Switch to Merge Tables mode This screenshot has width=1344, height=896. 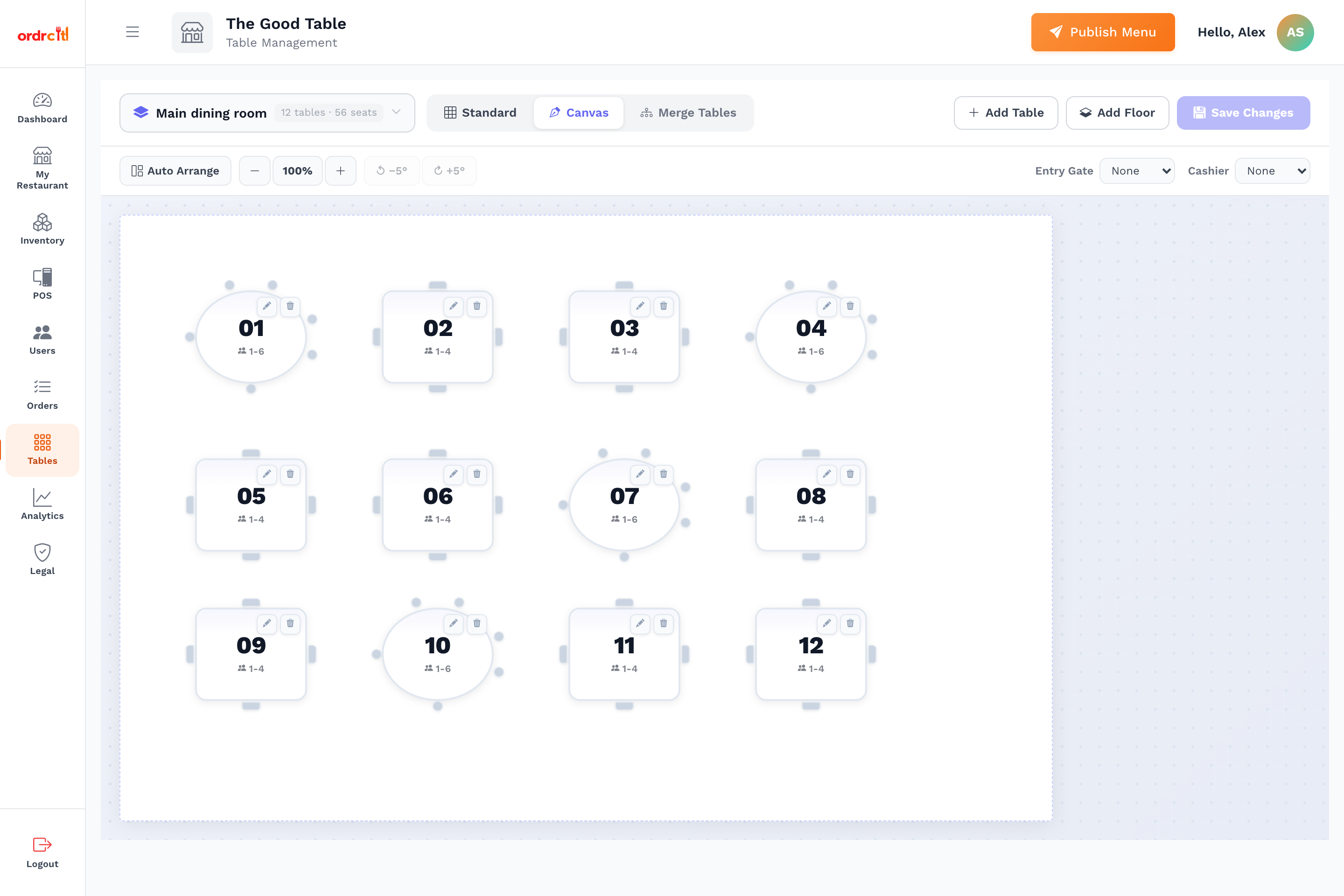(x=688, y=112)
